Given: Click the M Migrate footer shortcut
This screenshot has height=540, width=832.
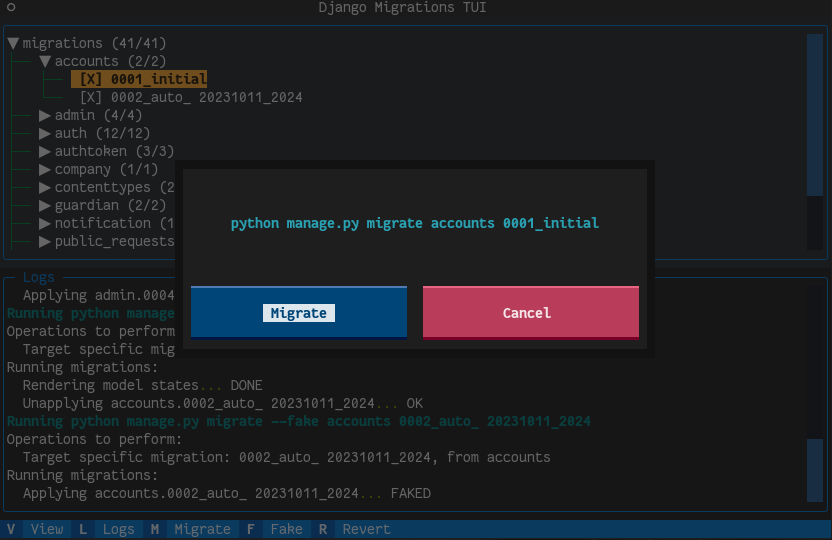Looking at the screenshot, I should [190, 529].
